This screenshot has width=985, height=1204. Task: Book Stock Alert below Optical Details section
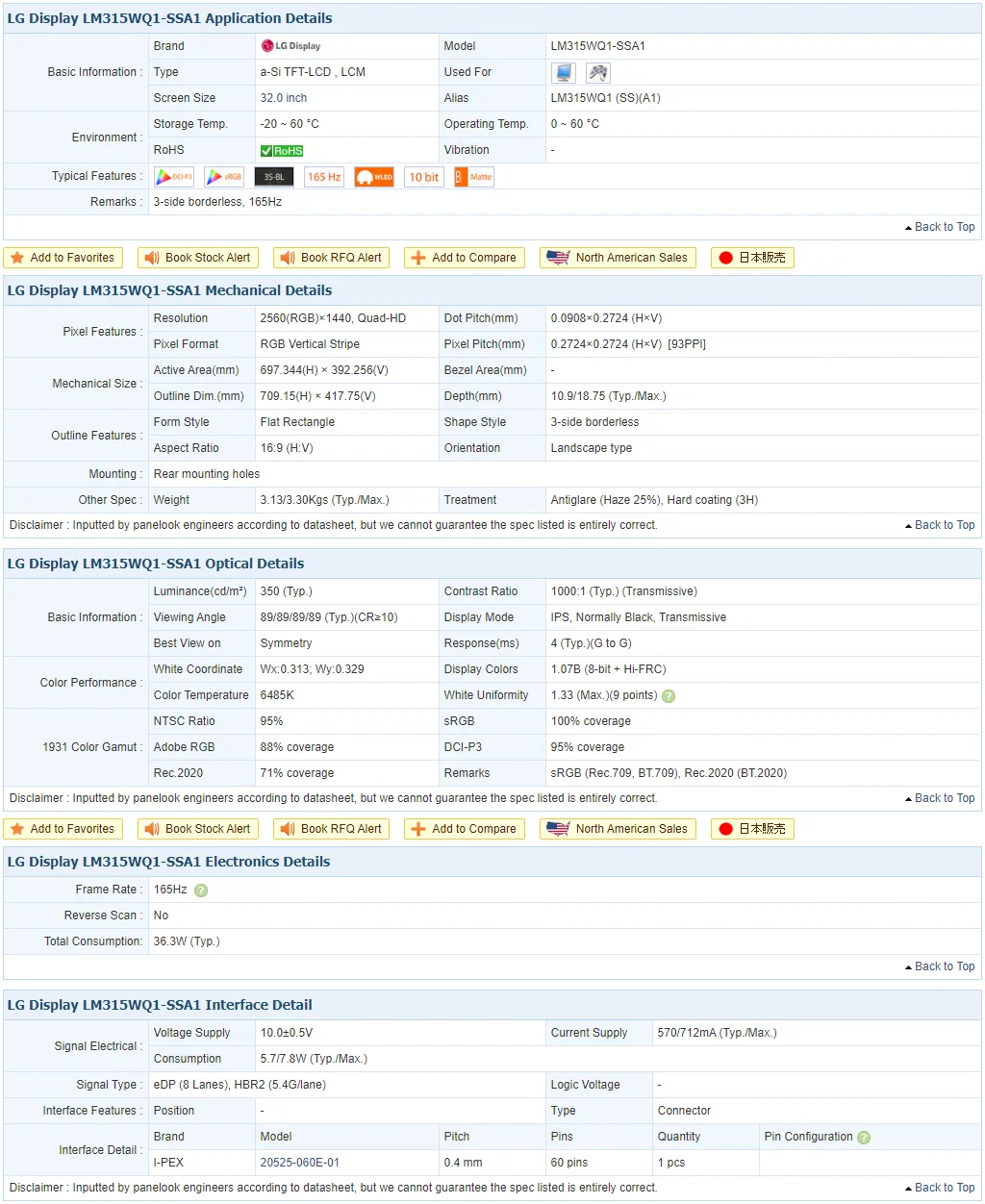[x=198, y=829]
